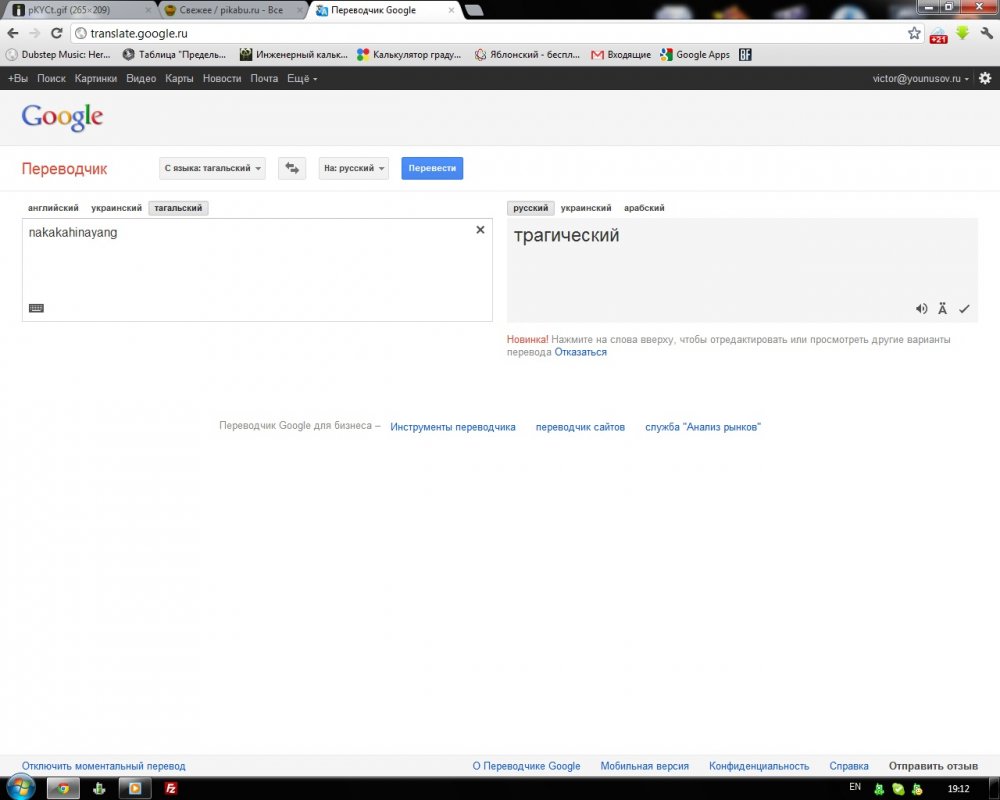Open Google settings gear icon

click(x=985, y=78)
